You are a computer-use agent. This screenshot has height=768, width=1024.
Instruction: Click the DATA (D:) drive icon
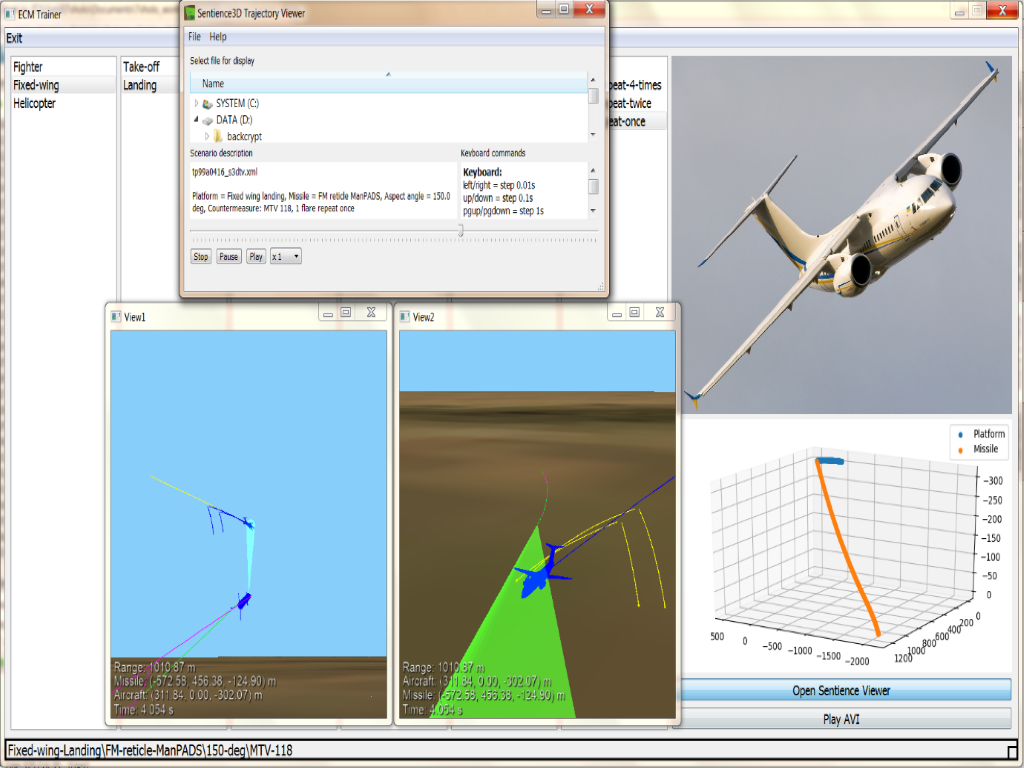click(207, 119)
